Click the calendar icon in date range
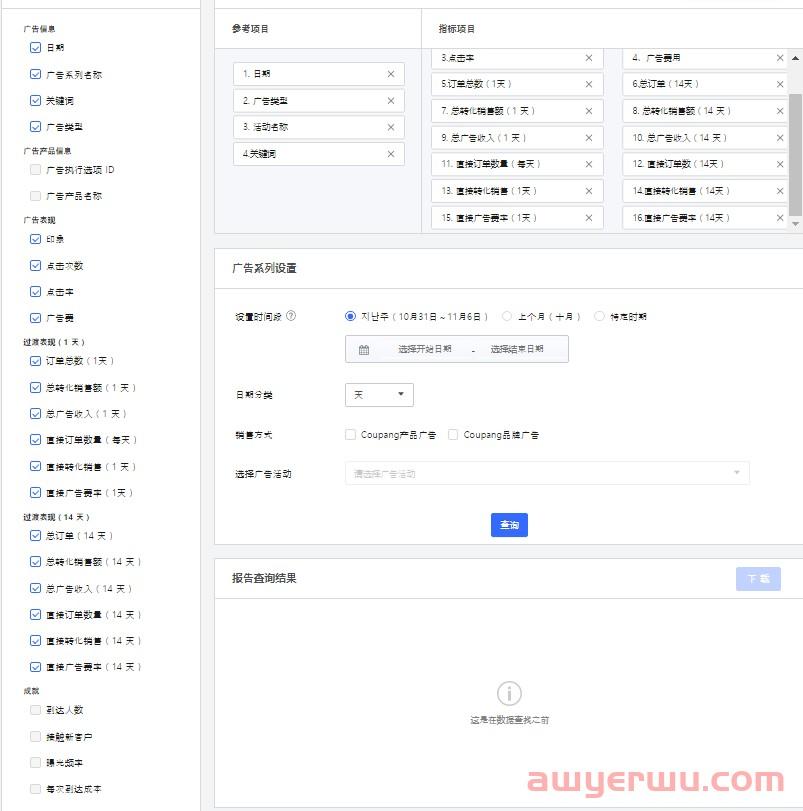This screenshot has height=811, width=803. click(x=364, y=350)
